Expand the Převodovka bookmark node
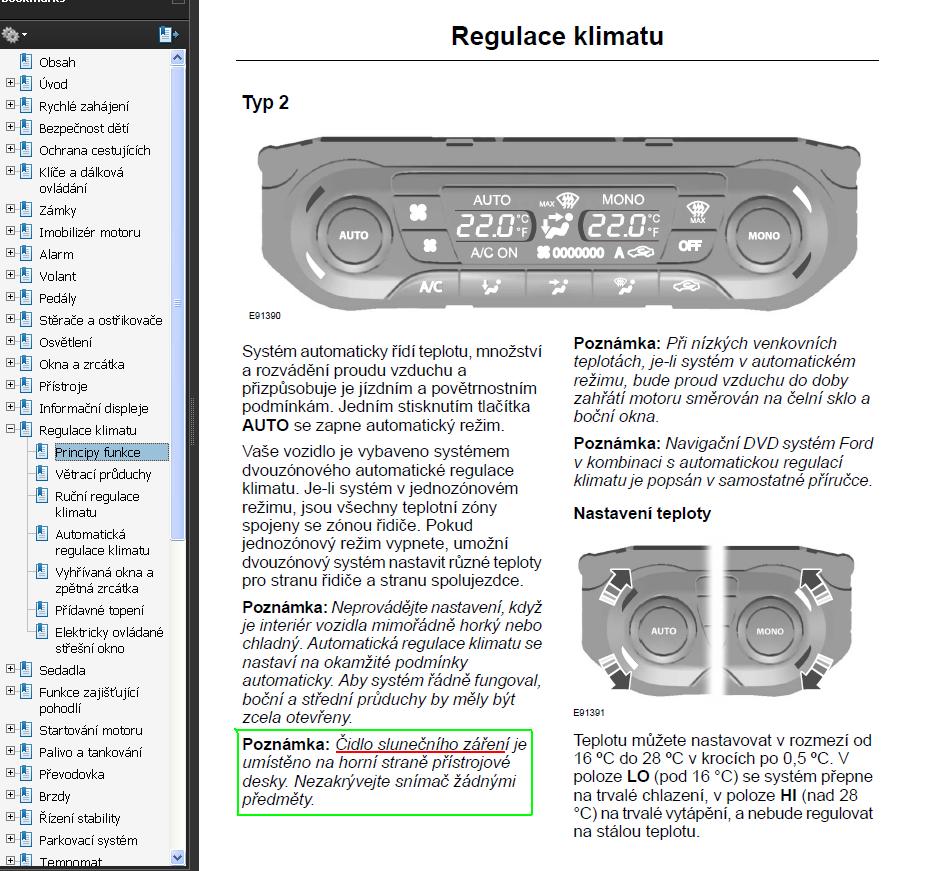The height and width of the screenshot is (871, 931). 11,774
